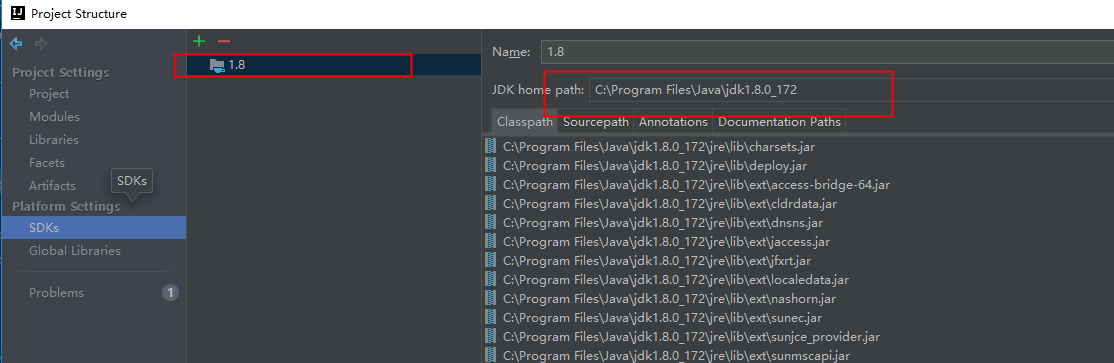1114x363 pixels.
Task: Click jar icon beside sunjce_provider.jar
Action: pos(490,336)
